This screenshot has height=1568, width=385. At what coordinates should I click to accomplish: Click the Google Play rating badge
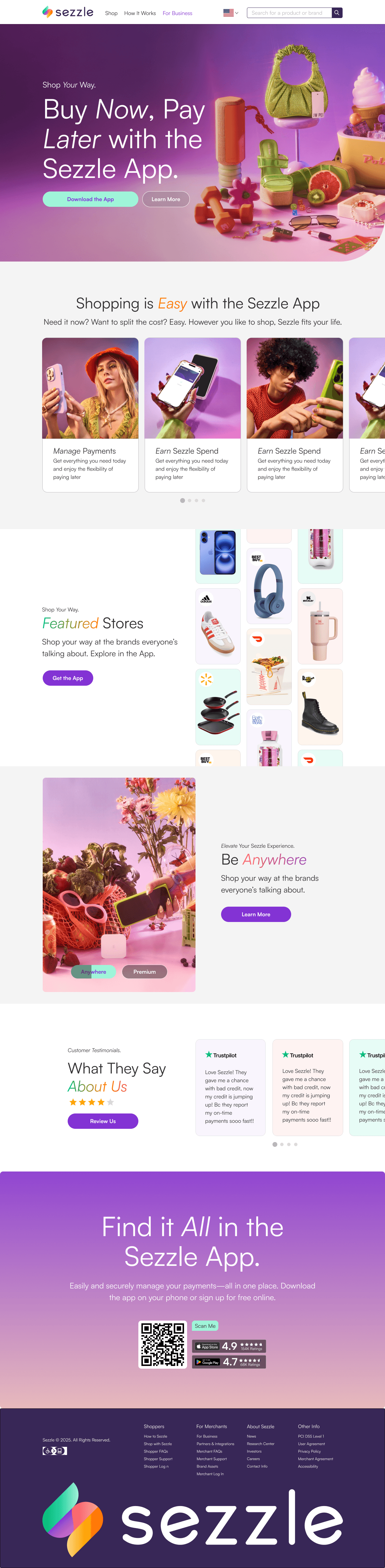229,1362
